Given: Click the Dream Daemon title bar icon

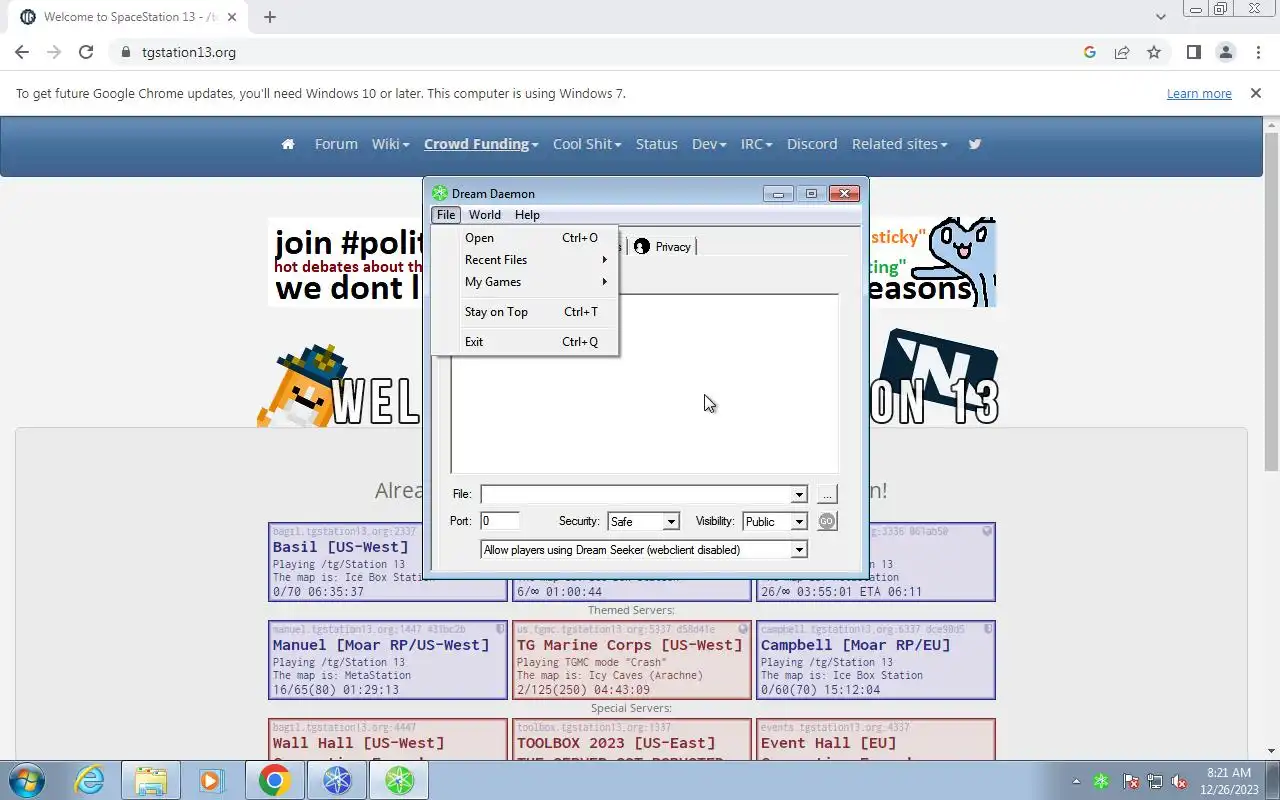Looking at the screenshot, I should click(x=440, y=193).
